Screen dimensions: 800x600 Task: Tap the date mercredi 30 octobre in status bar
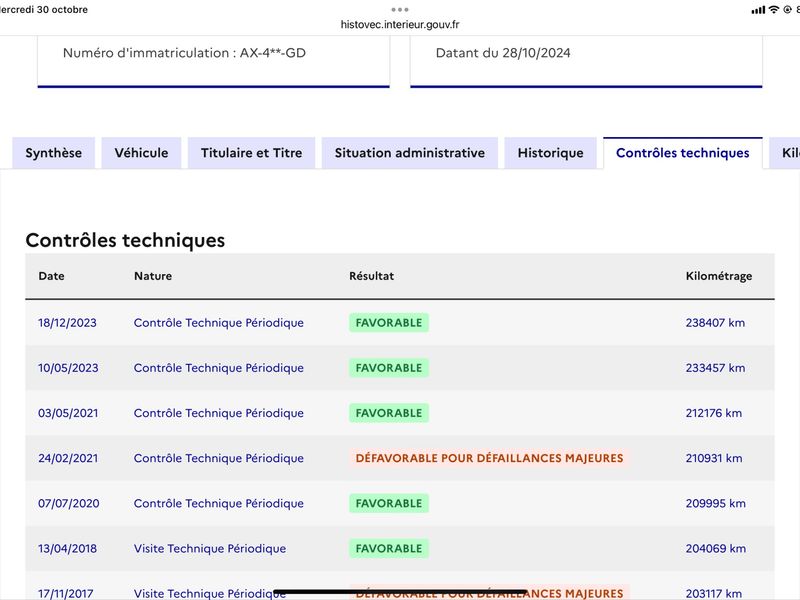click(x=44, y=10)
